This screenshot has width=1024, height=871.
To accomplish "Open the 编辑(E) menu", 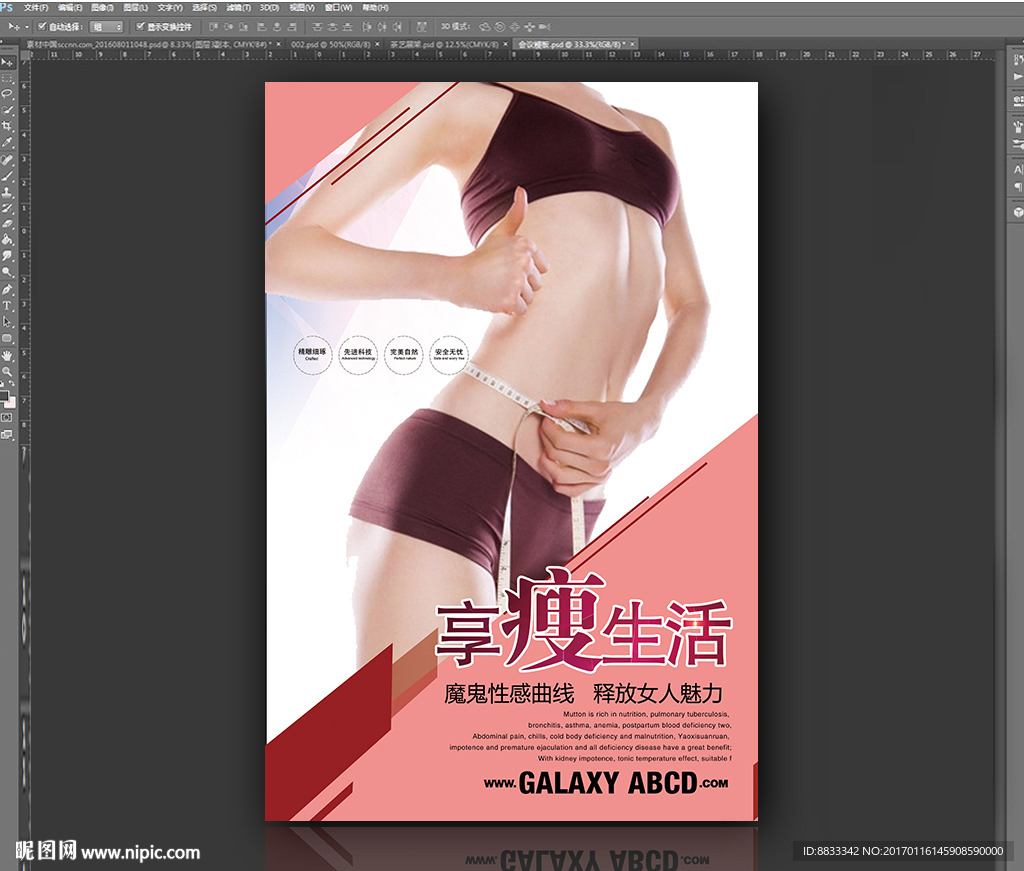I will click(71, 7).
